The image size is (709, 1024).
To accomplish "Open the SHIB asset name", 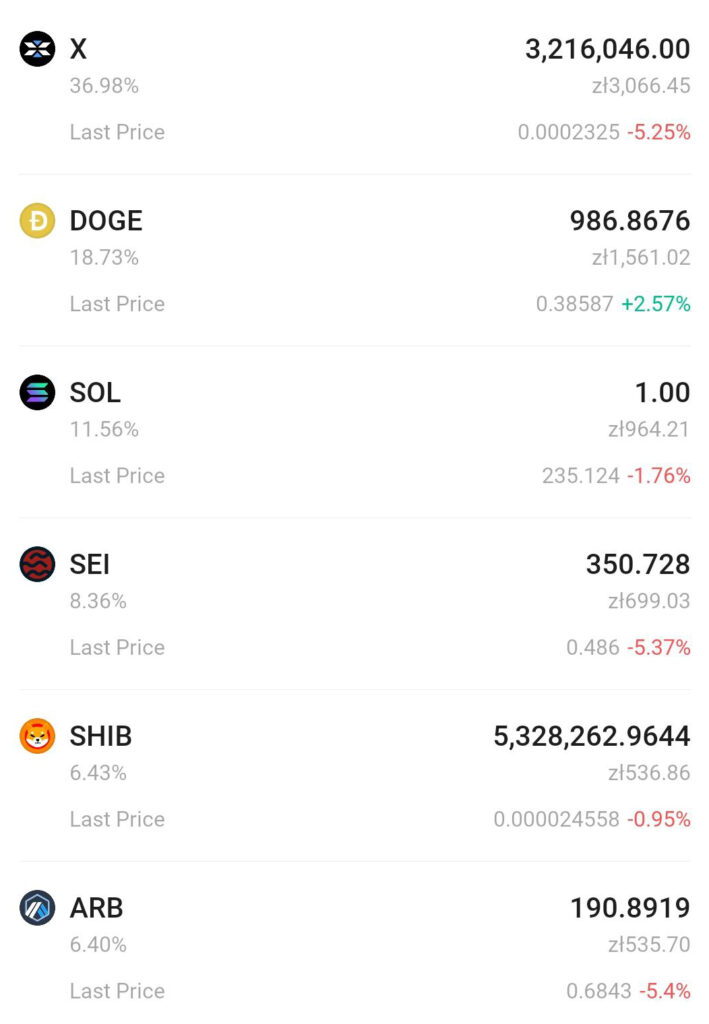I will pos(101,736).
